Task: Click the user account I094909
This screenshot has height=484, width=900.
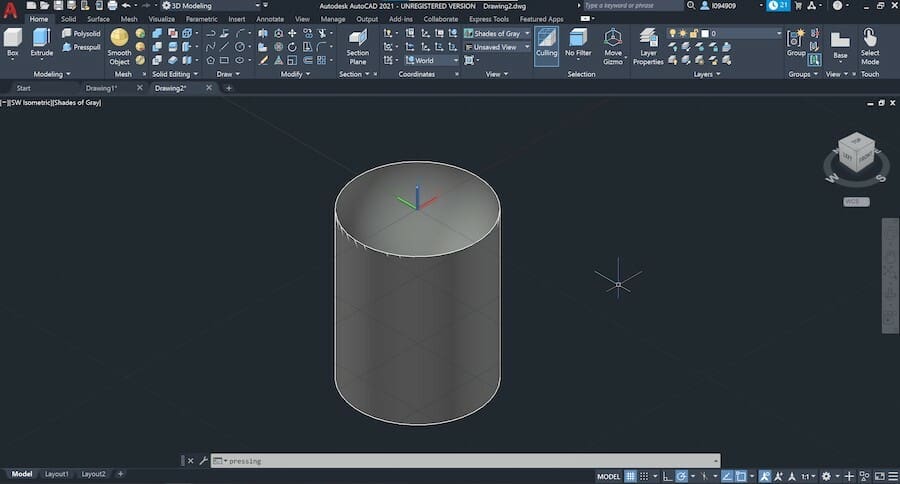Action: click(718, 6)
